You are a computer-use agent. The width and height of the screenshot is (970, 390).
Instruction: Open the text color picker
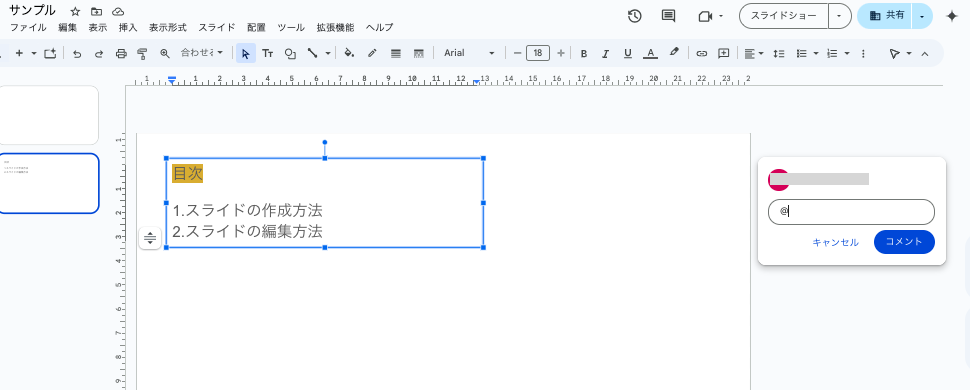pos(650,53)
